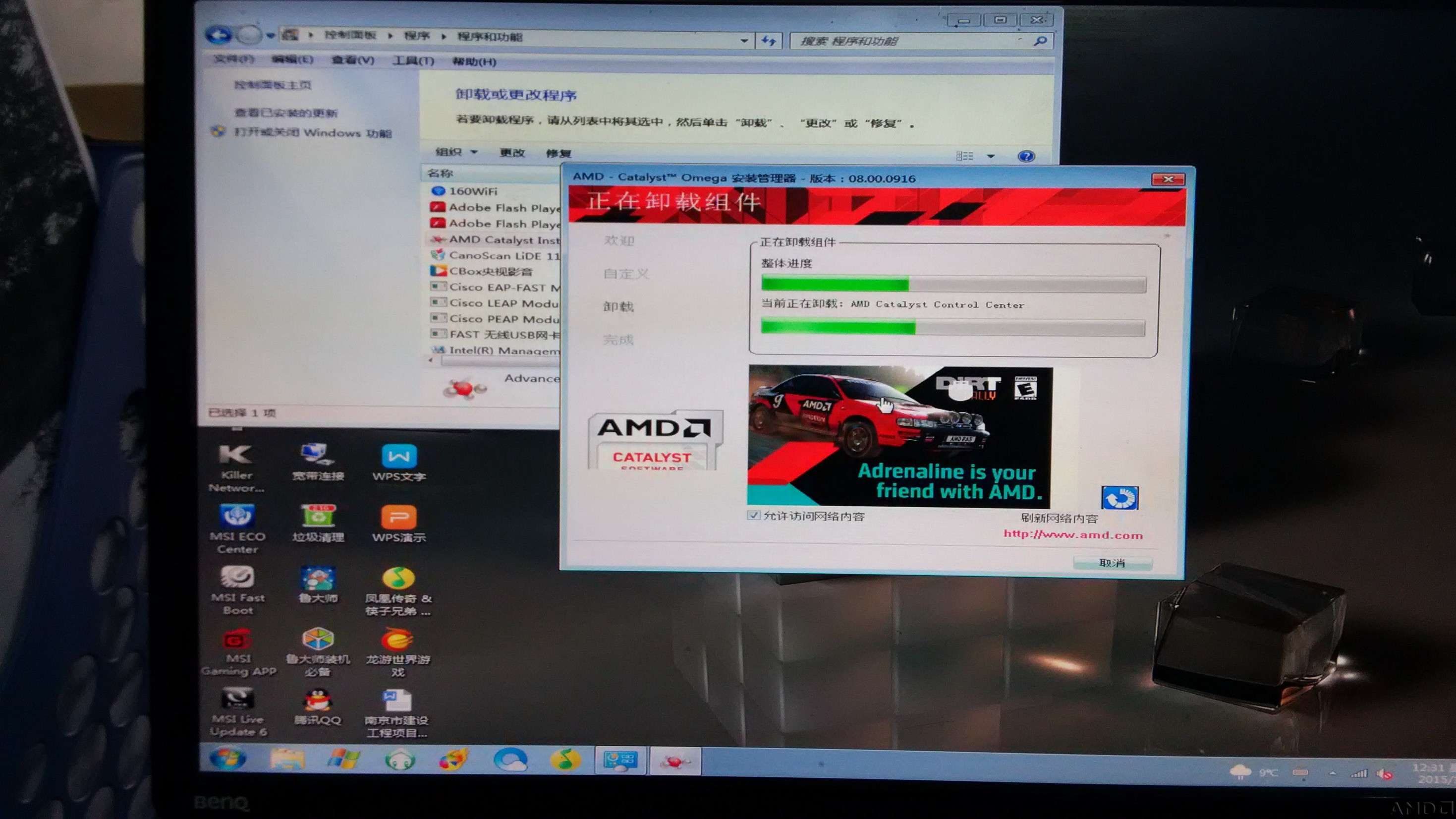
Task: Open the 垃圾清理 desktop icon
Action: (318, 523)
